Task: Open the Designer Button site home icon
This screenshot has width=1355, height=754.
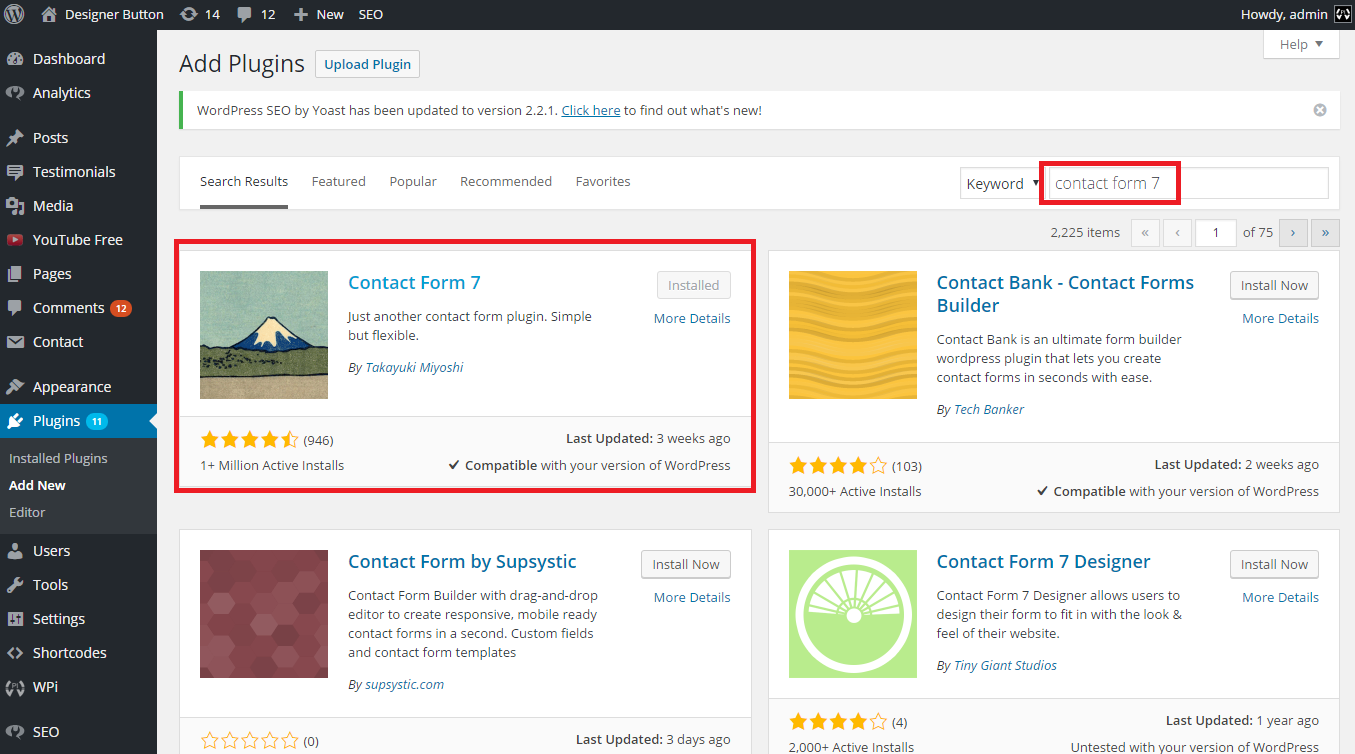Action: coord(49,14)
